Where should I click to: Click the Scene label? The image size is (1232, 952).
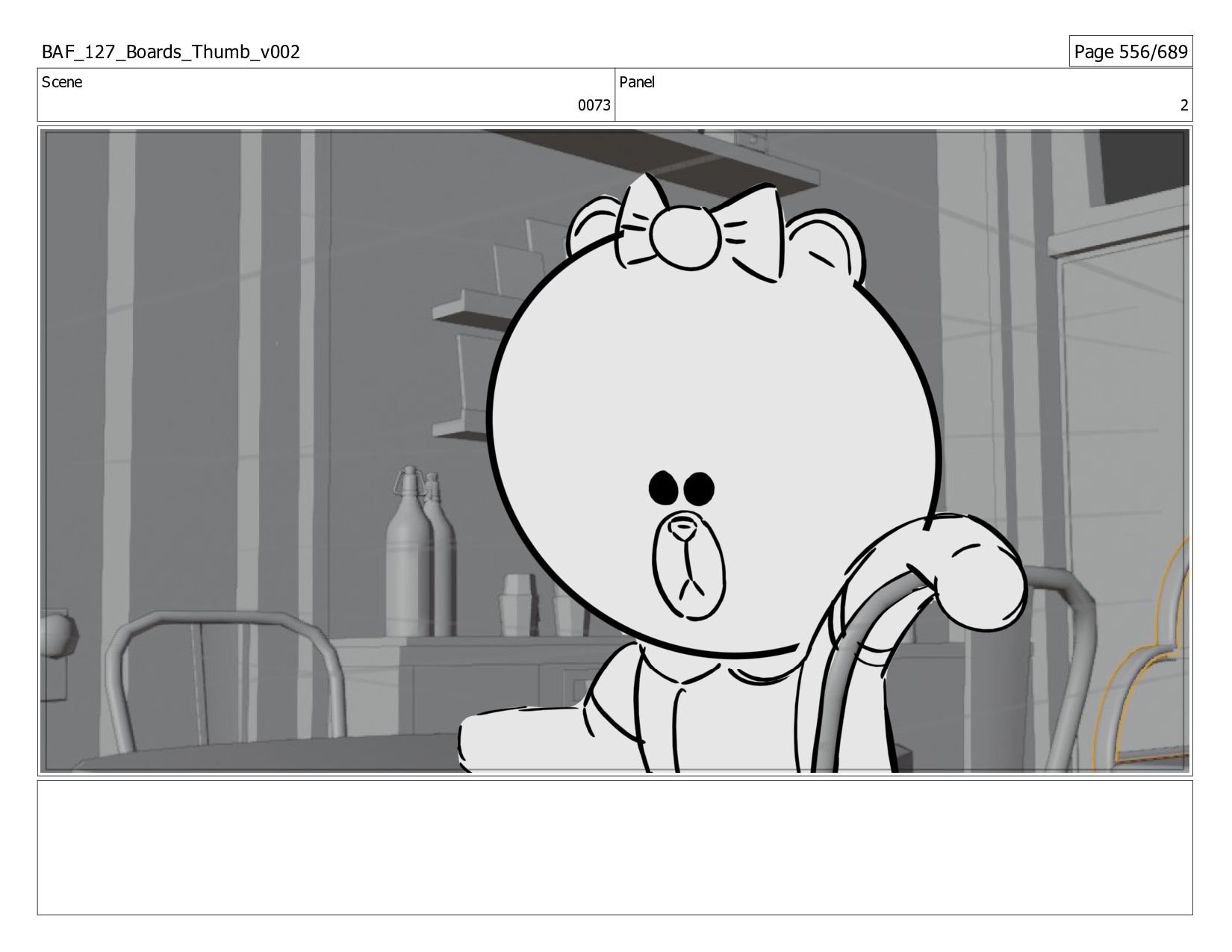coord(62,82)
